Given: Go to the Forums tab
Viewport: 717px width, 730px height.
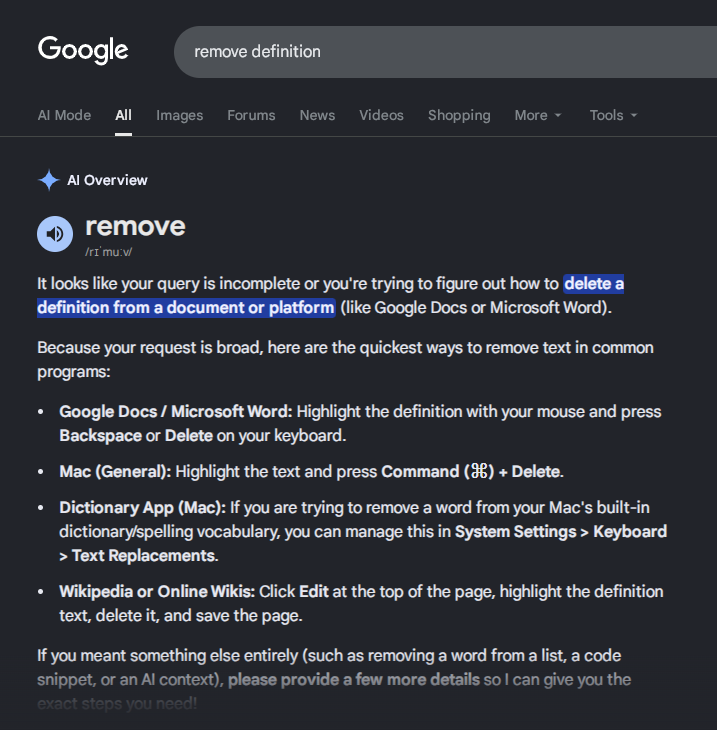Looking at the screenshot, I should click(x=251, y=115).
